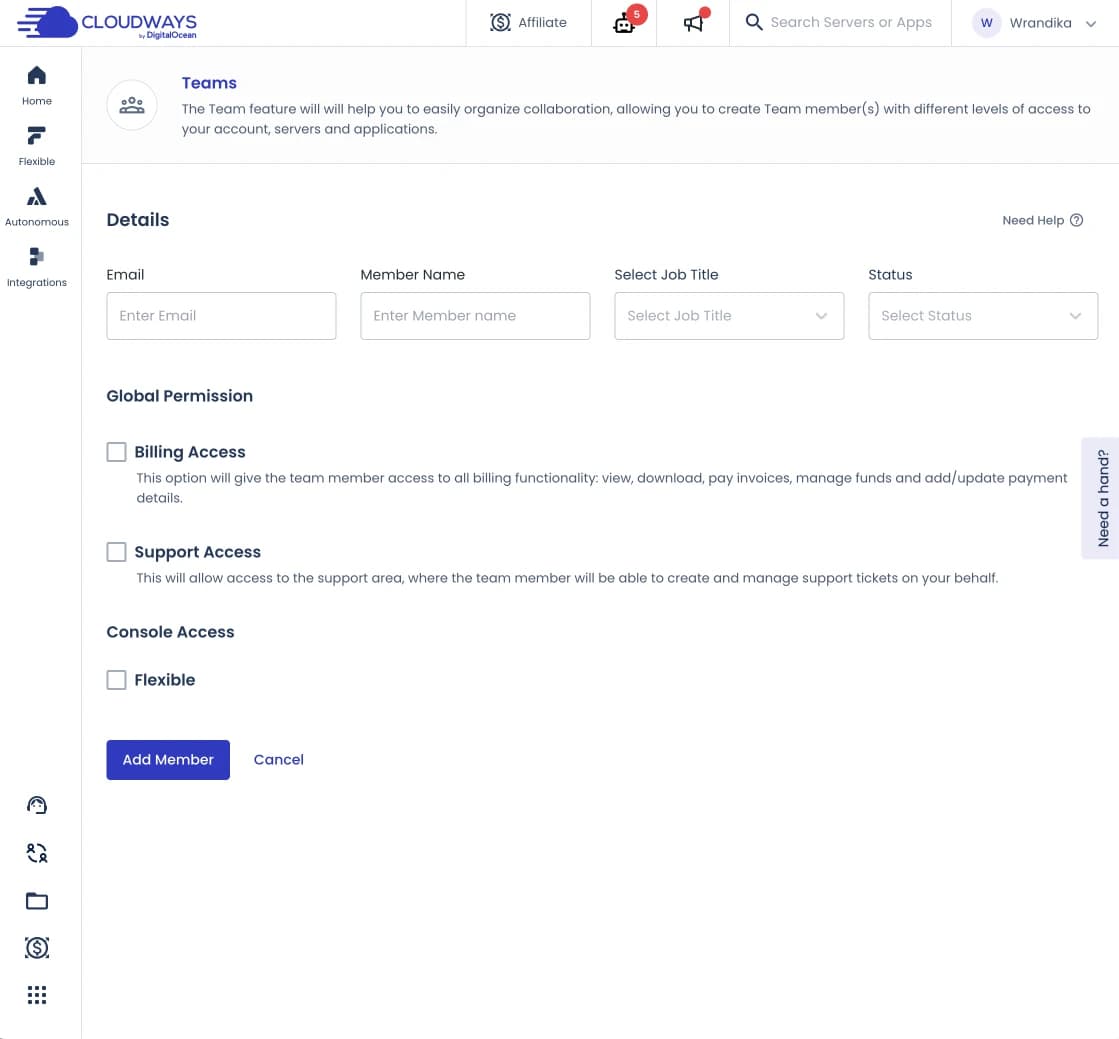Click the Add Member button
The height and width of the screenshot is (1039, 1119).
[x=168, y=760]
